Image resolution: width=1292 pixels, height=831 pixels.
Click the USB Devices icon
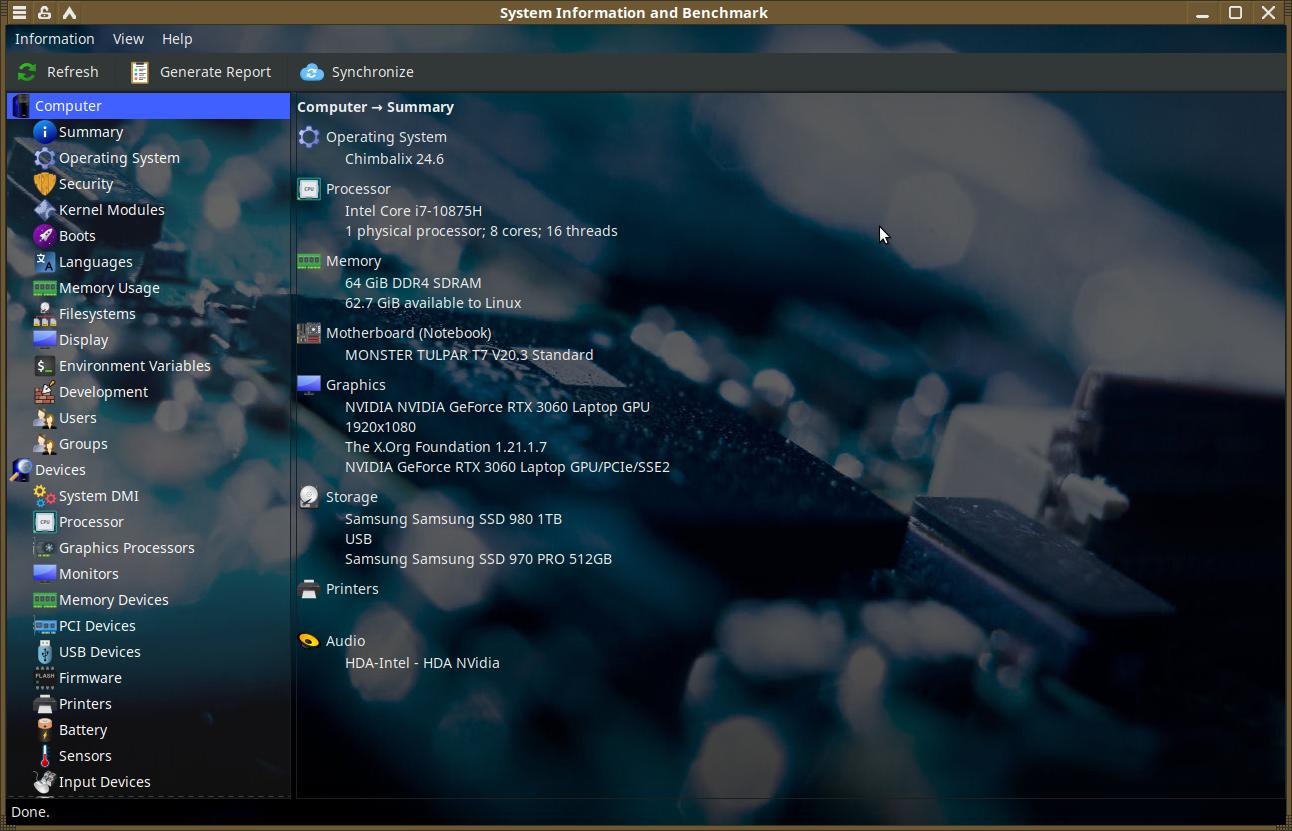[x=44, y=652]
